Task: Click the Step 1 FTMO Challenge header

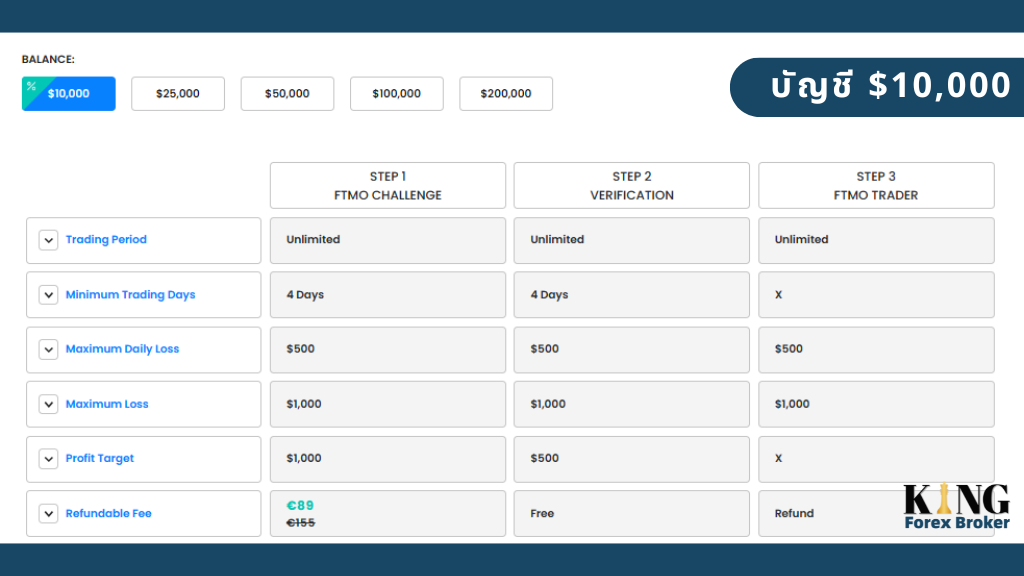Action: click(388, 185)
